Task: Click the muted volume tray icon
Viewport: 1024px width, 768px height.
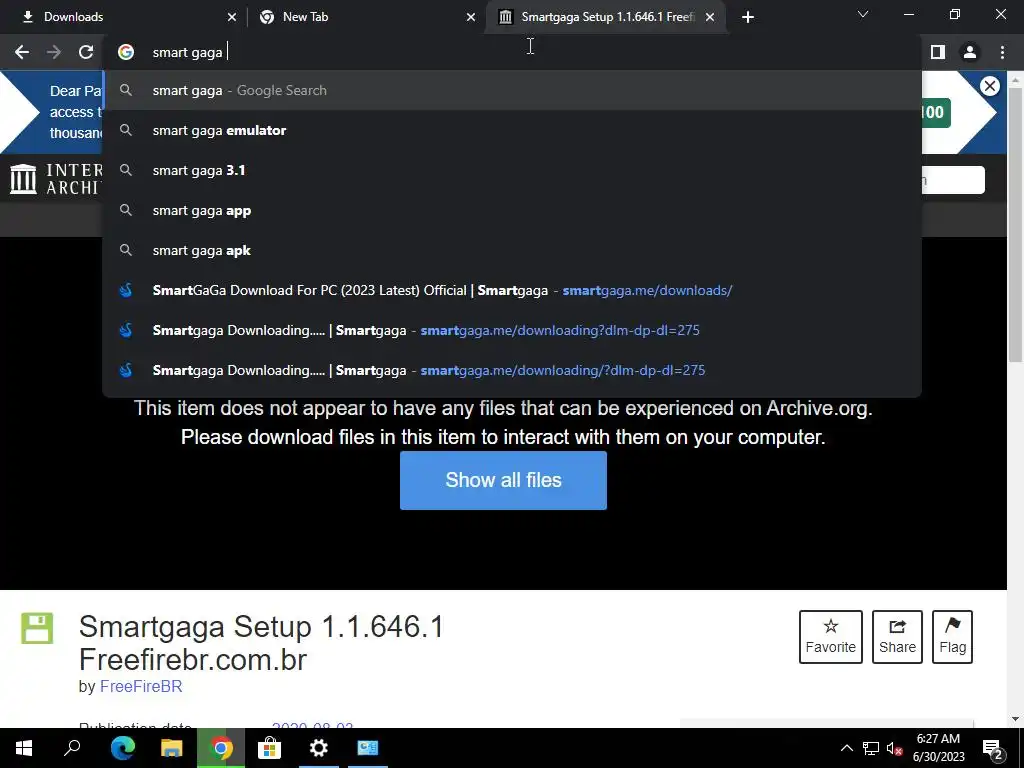Action: click(895, 748)
